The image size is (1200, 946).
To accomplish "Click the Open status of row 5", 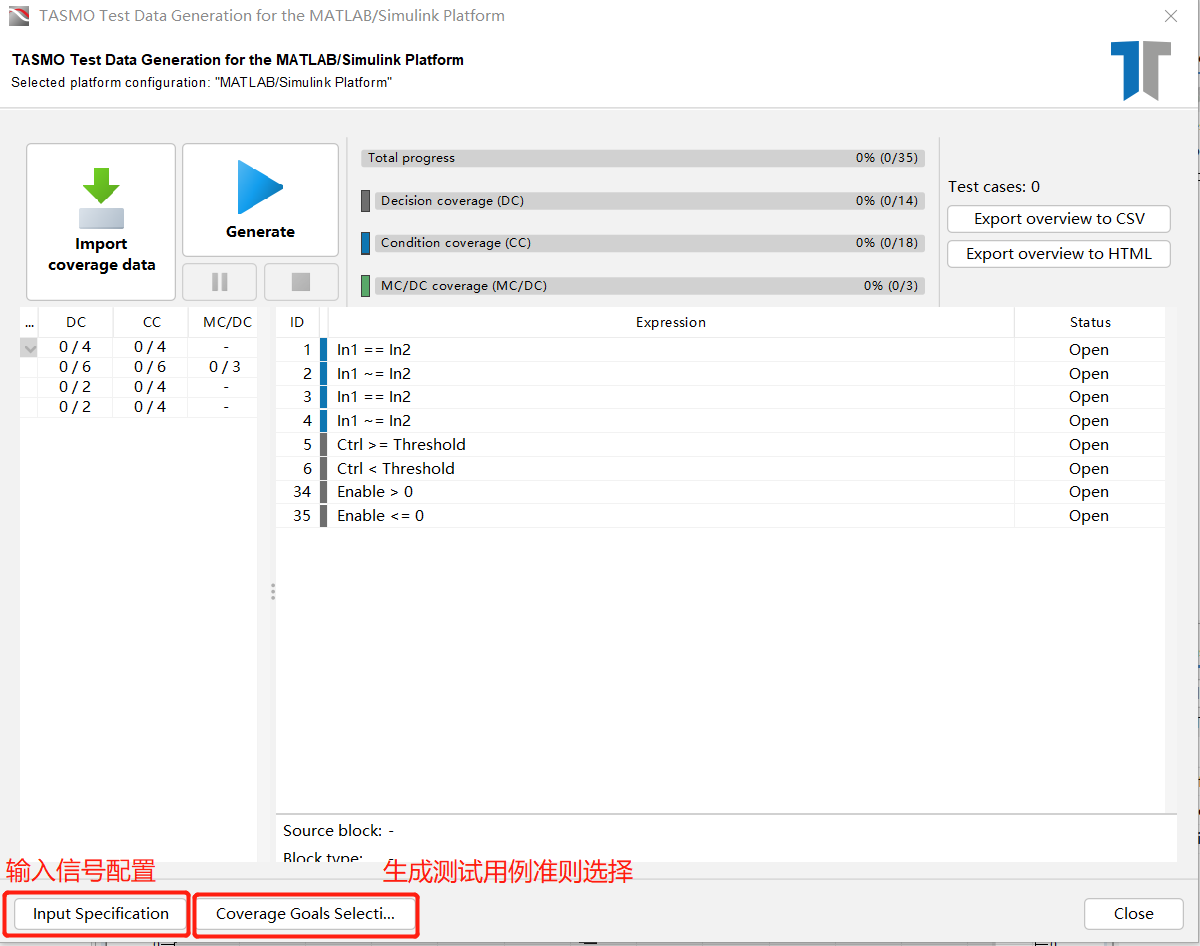I will (1088, 445).
